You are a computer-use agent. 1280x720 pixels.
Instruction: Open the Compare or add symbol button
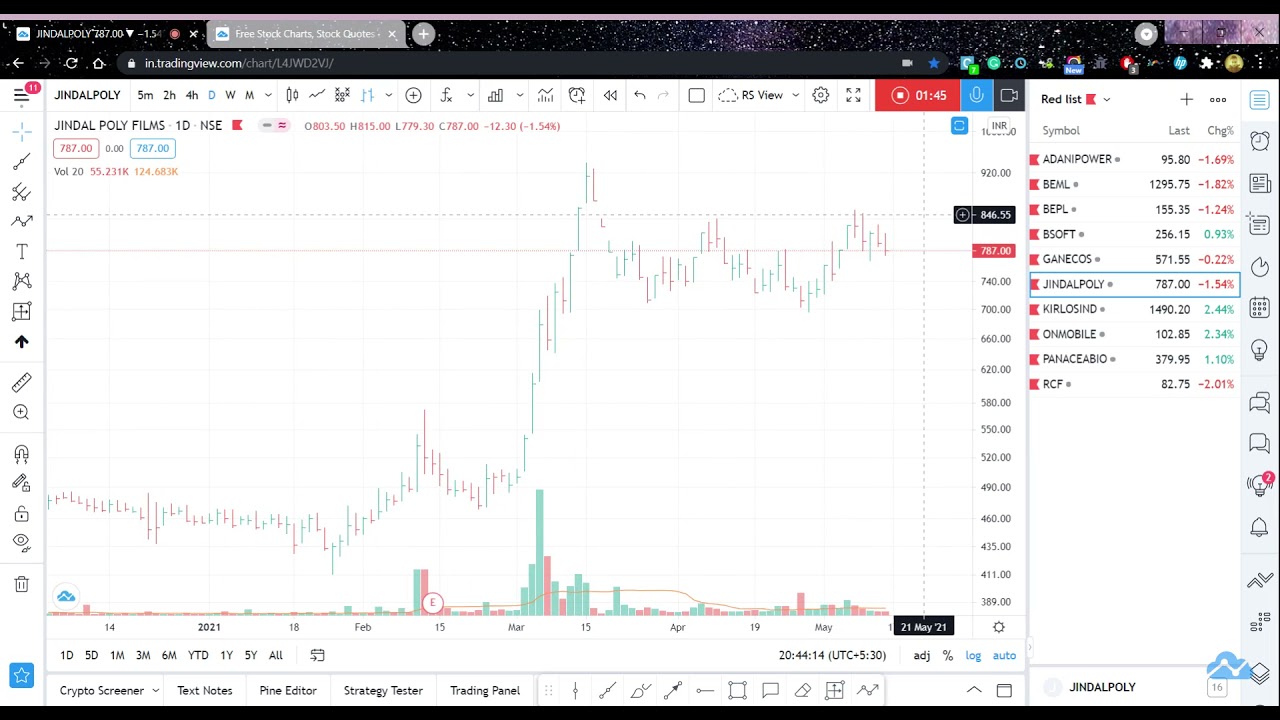(413, 95)
